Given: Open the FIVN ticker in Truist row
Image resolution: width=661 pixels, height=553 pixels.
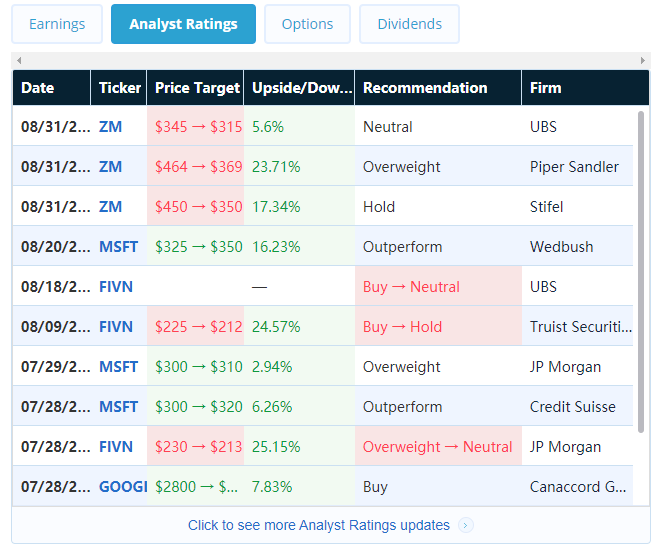Looking at the screenshot, I should point(116,327).
